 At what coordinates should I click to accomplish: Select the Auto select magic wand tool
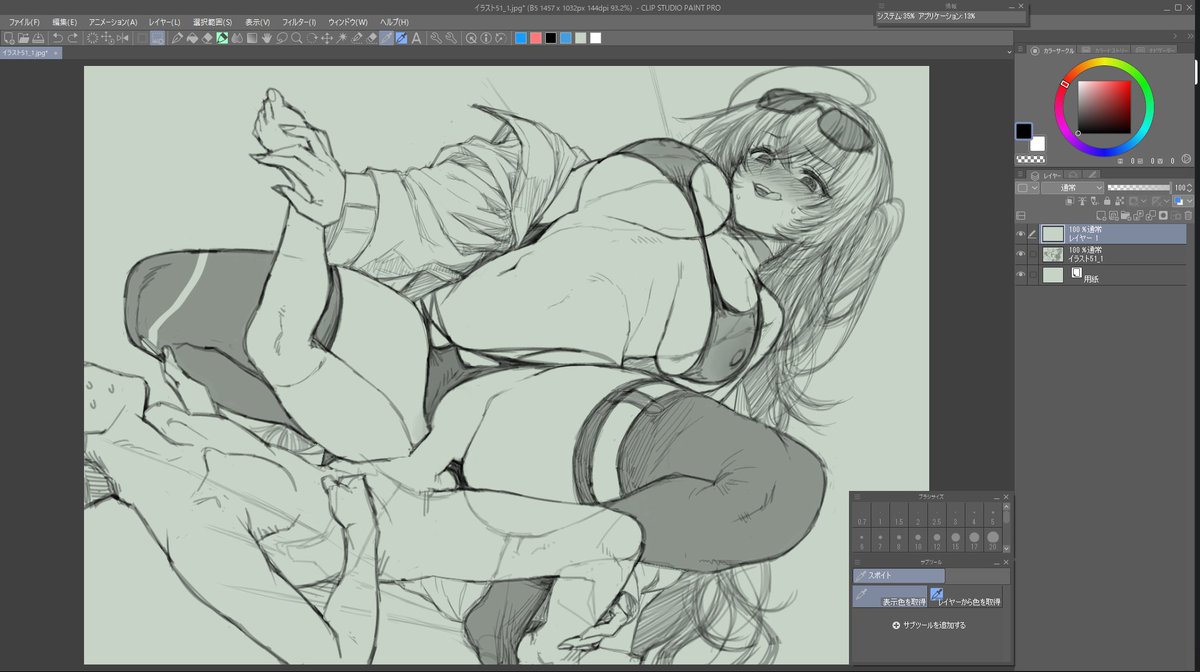coord(342,38)
